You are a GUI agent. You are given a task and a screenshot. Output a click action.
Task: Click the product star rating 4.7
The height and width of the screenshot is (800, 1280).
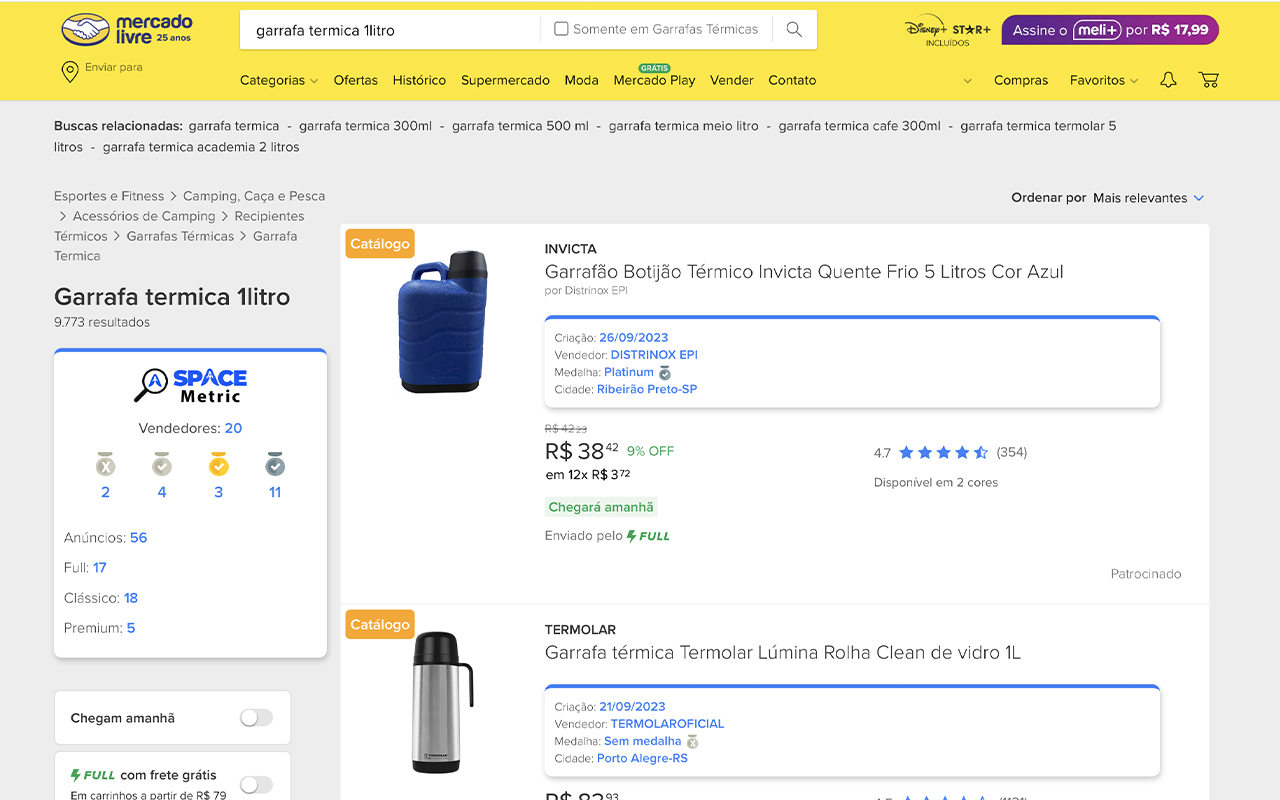click(942, 452)
